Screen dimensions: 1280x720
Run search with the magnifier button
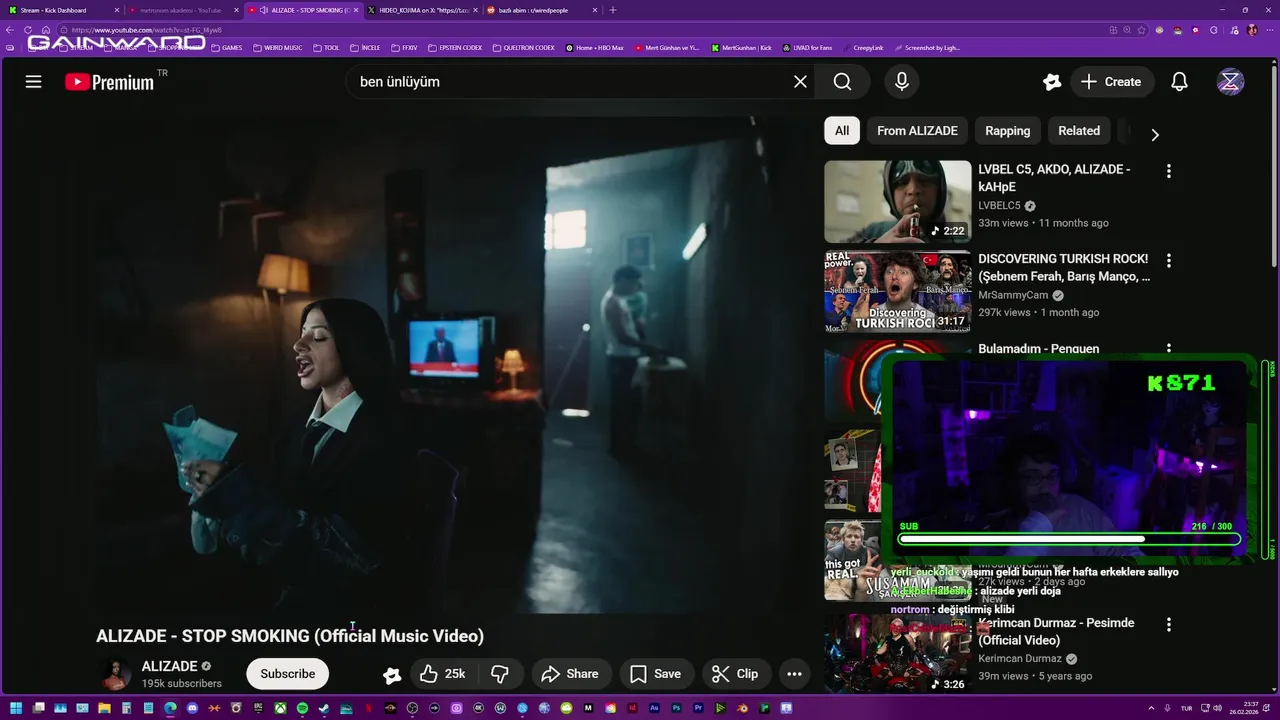tap(843, 82)
